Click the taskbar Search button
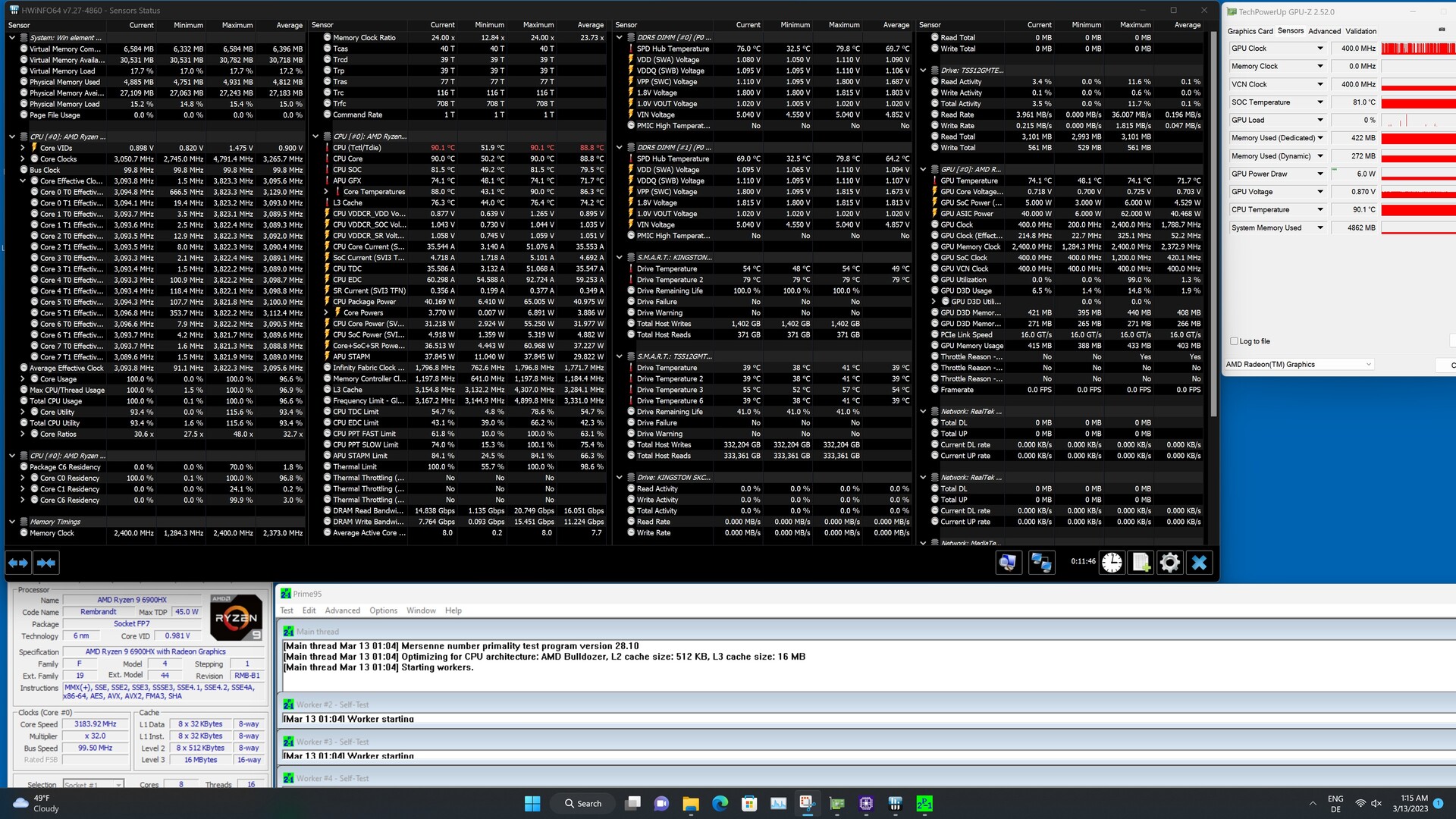Screen dimensions: 1456x819 pos(582,803)
